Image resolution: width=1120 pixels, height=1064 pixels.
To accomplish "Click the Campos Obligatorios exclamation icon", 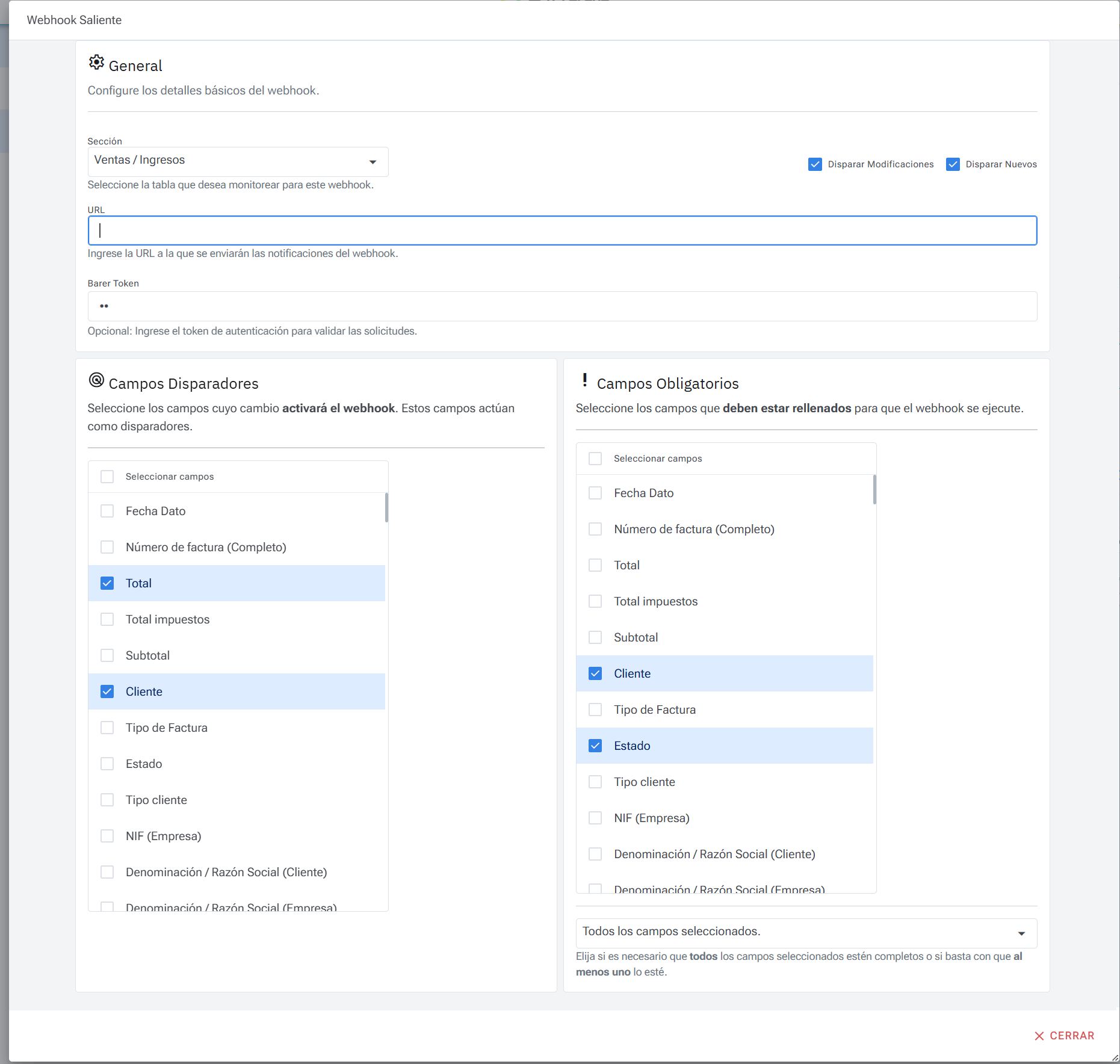I will pos(584,380).
